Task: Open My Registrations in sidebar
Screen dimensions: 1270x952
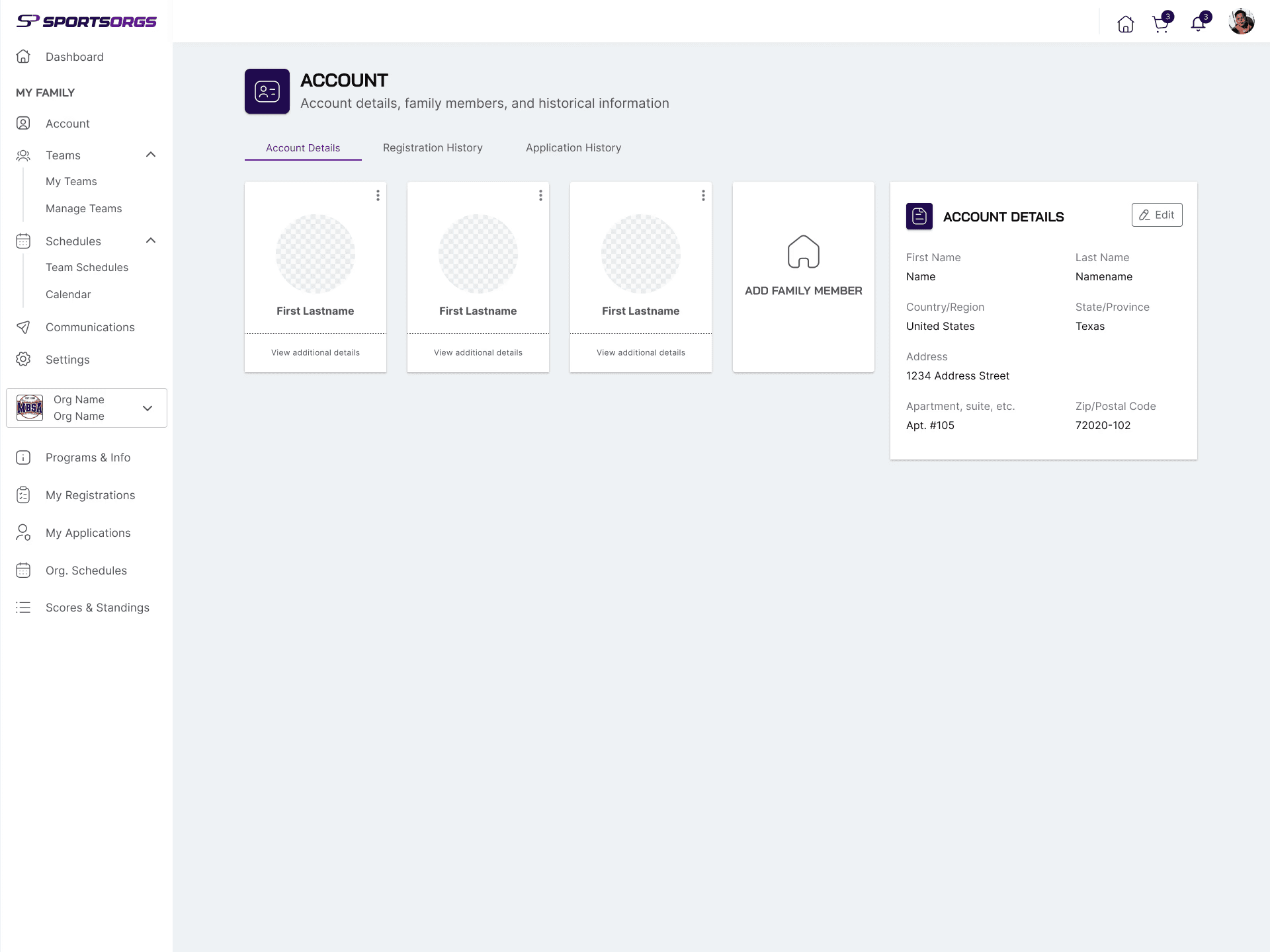Action: coord(90,495)
